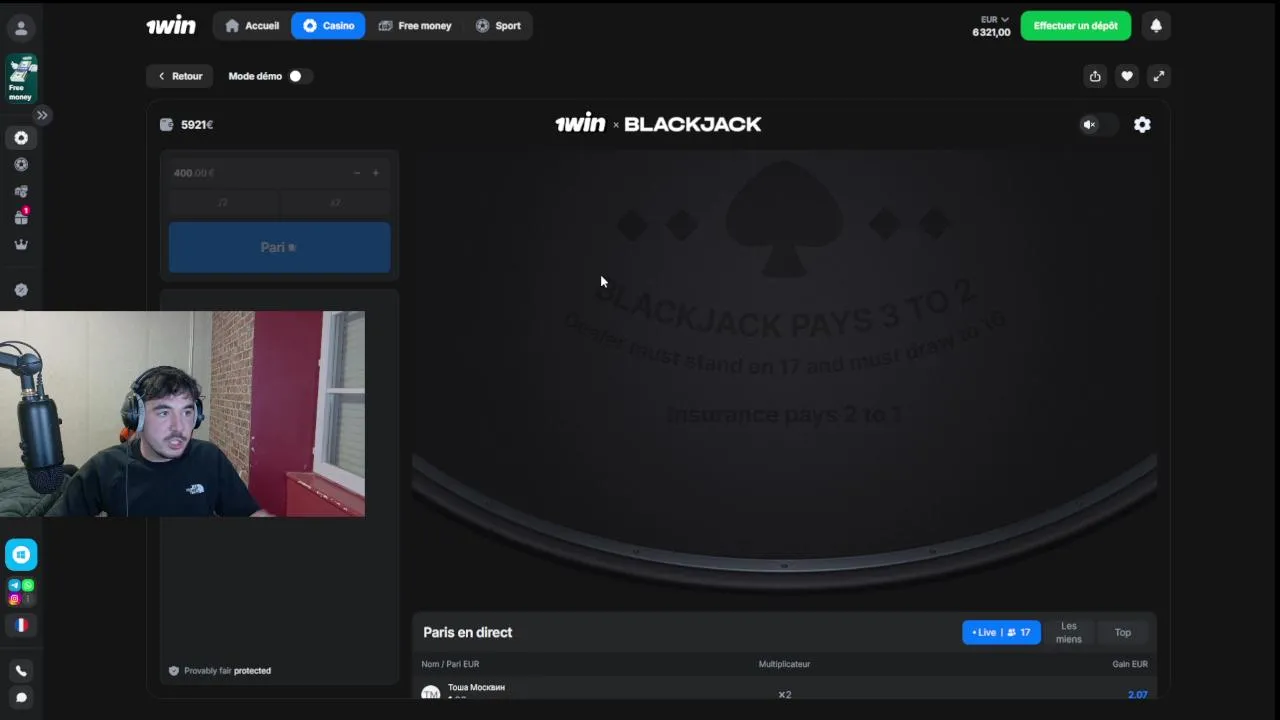
Task: Click Provably fair protected link
Action: point(220,671)
